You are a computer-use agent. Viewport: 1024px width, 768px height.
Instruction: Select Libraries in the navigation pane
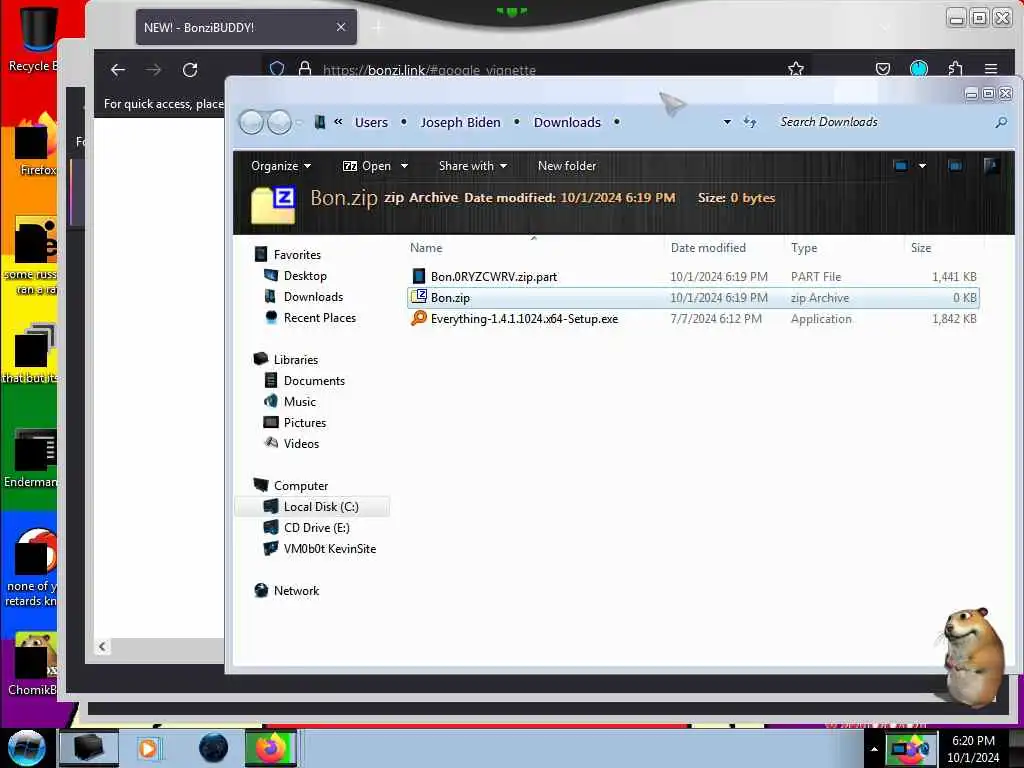pyautogui.click(x=296, y=360)
